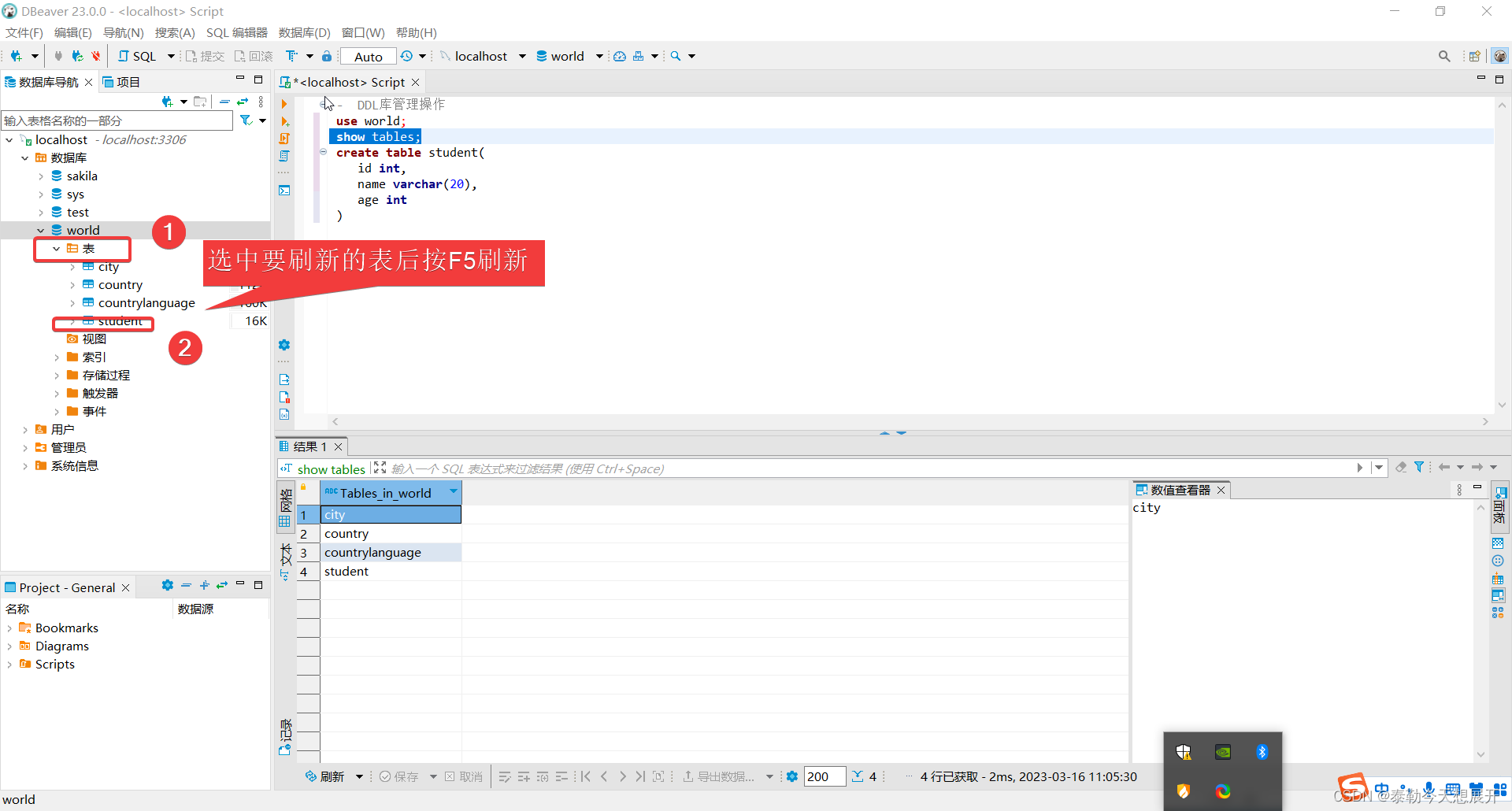Select the student row in results
1512x811 pixels.
(x=391, y=571)
